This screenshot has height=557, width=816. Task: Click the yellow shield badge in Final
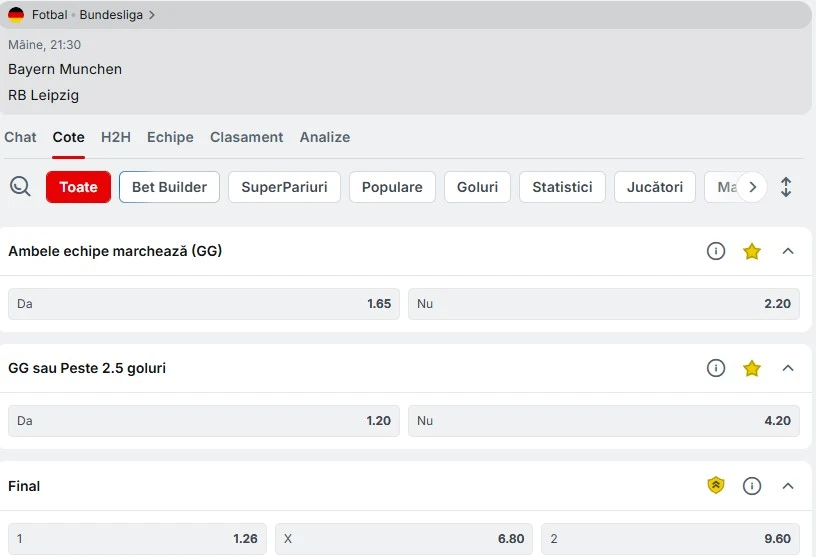tap(716, 485)
